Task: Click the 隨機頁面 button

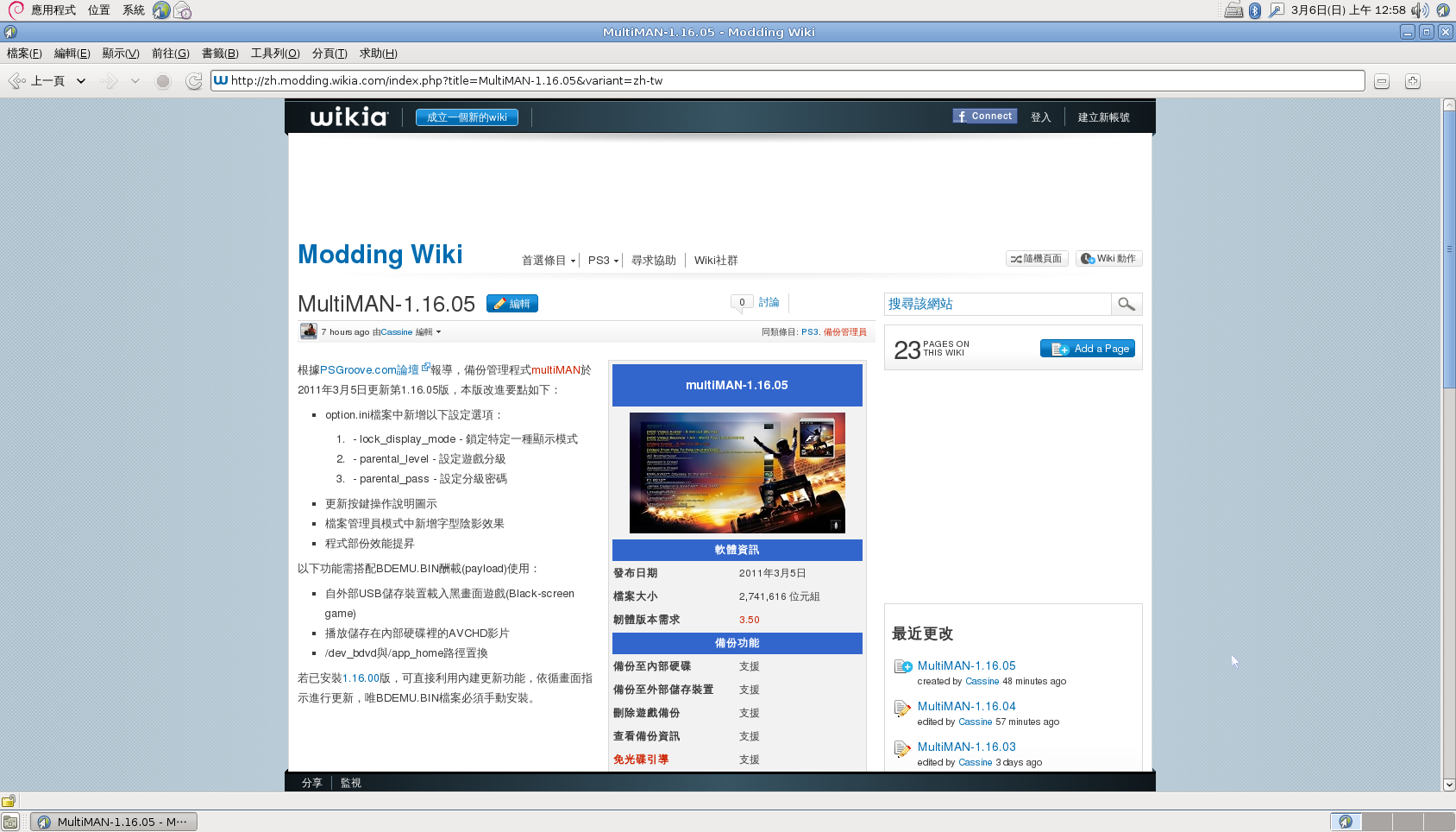Action: (x=1037, y=259)
